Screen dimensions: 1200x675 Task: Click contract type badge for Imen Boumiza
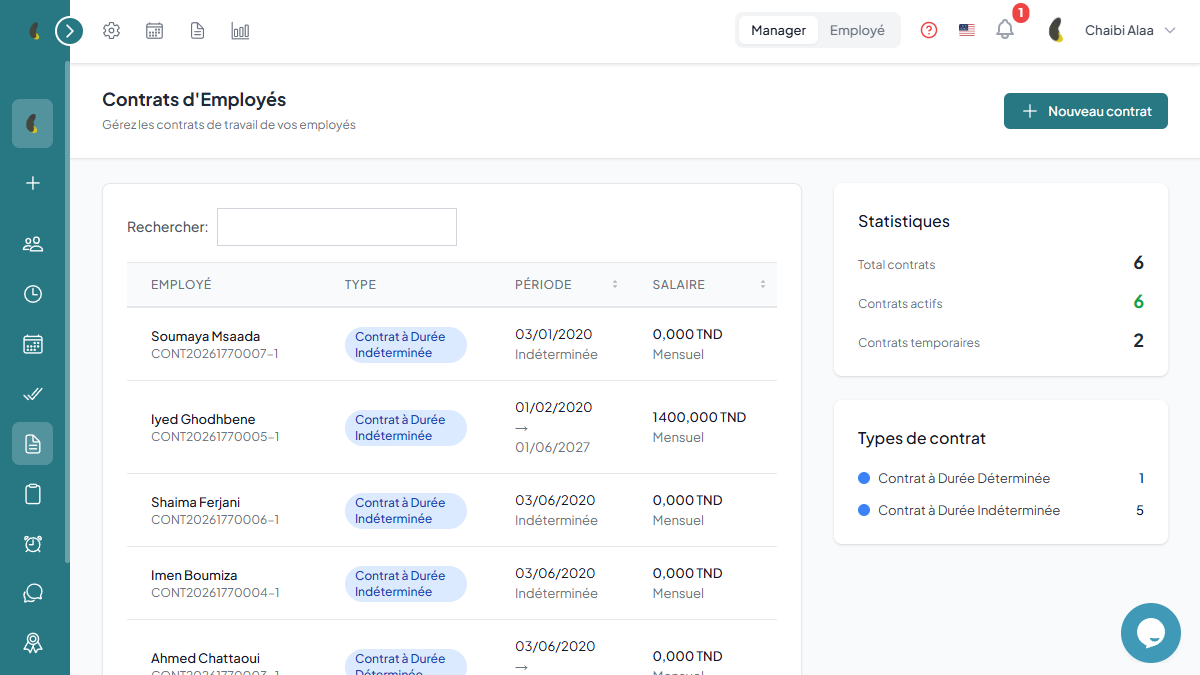click(x=406, y=584)
